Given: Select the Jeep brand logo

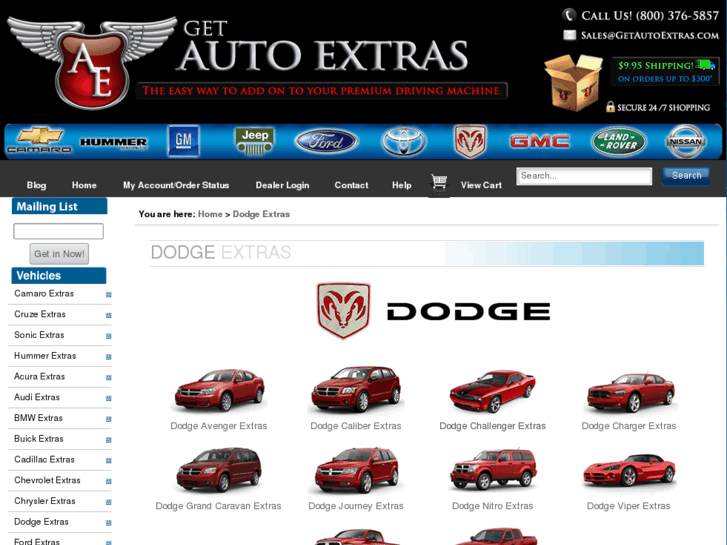Looking at the screenshot, I should pyautogui.click(x=255, y=141).
